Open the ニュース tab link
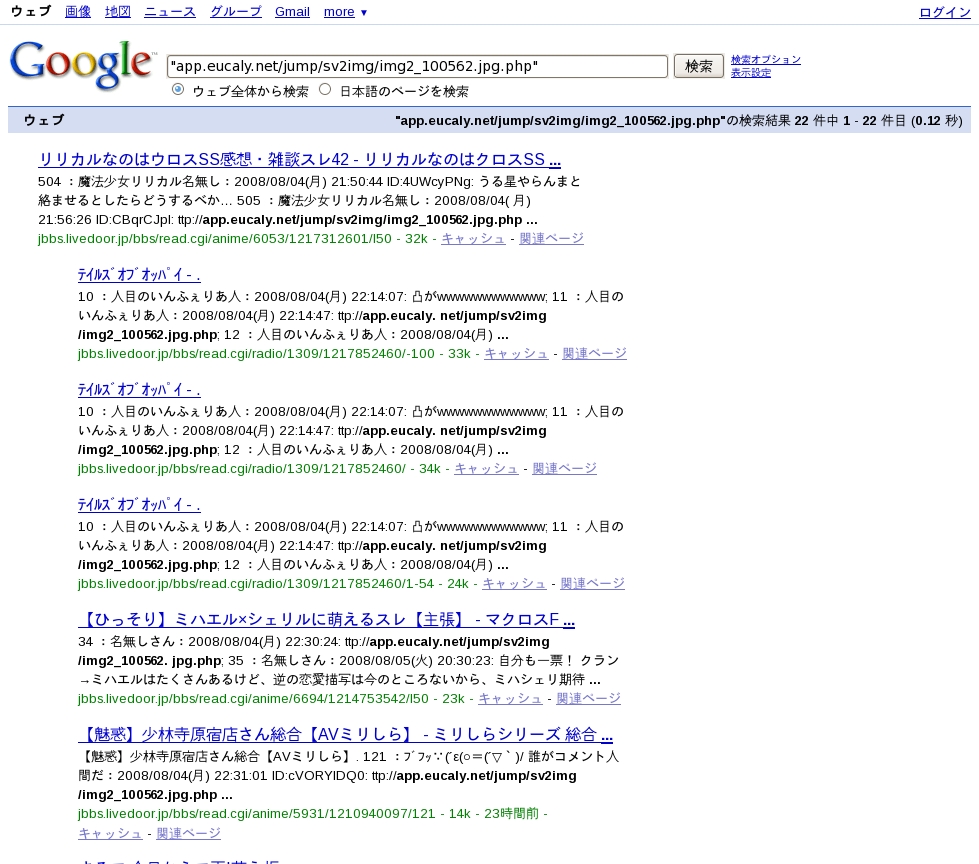979x864 pixels. [x=170, y=12]
